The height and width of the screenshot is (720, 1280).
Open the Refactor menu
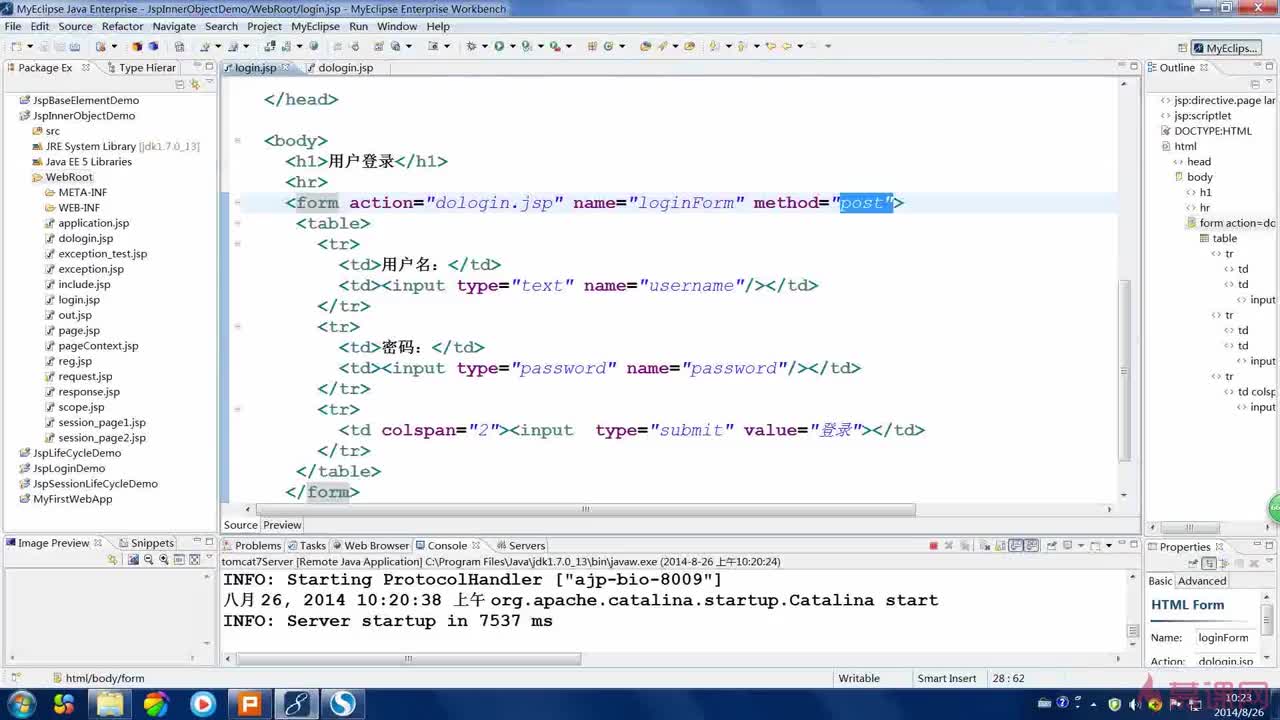pyautogui.click(x=122, y=26)
